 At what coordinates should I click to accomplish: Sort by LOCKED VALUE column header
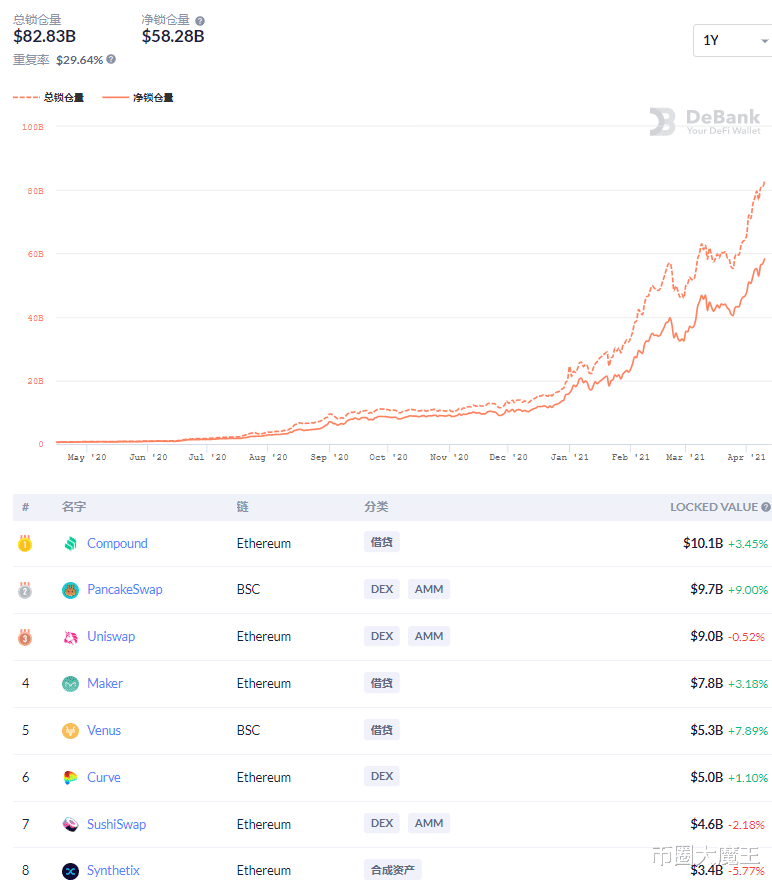tap(714, 507)
